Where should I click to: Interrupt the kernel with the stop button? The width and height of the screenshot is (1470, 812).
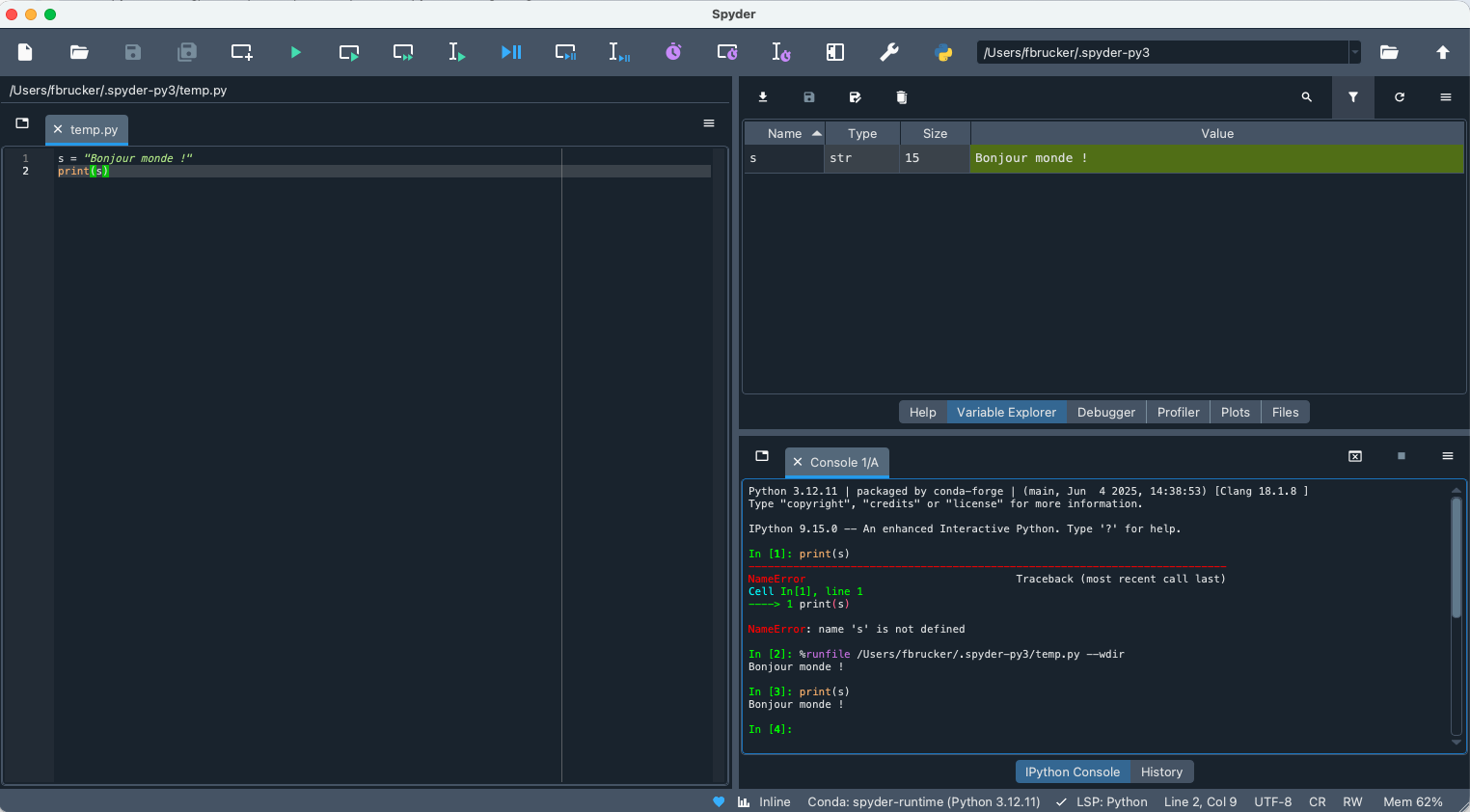click(x=1402, y=456)
